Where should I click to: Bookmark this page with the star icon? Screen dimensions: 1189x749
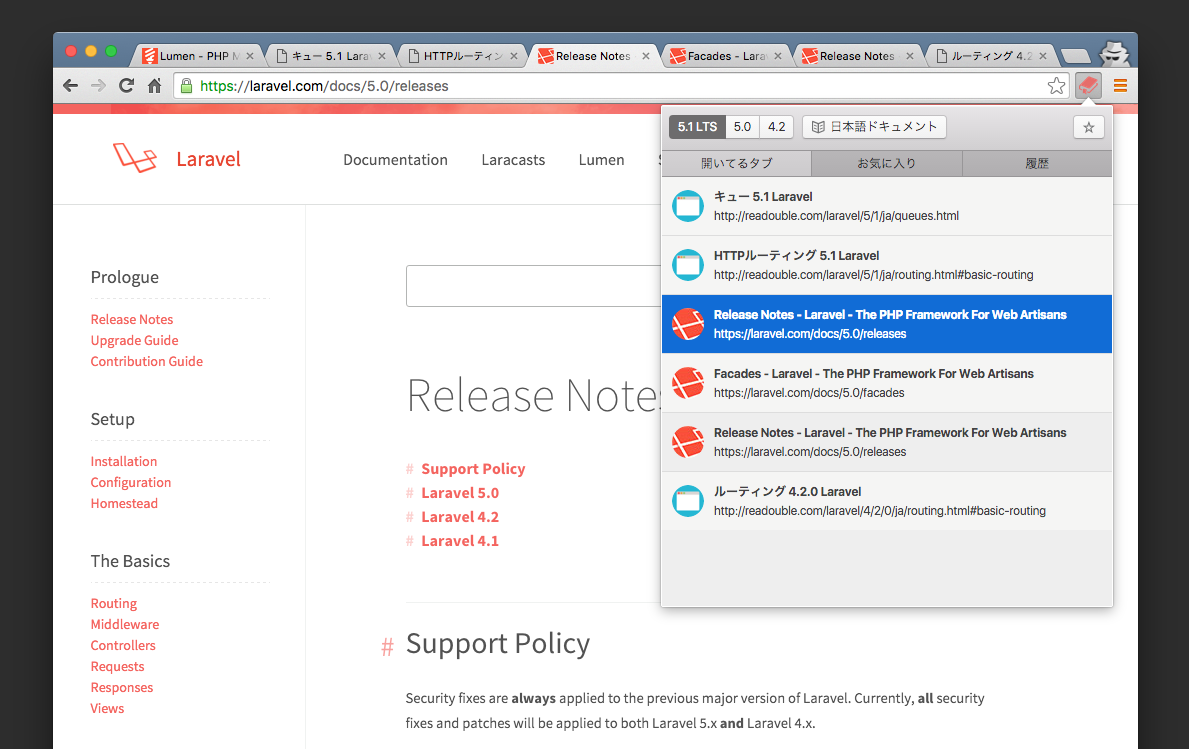pyautogui.click(x=1056, y=86)
